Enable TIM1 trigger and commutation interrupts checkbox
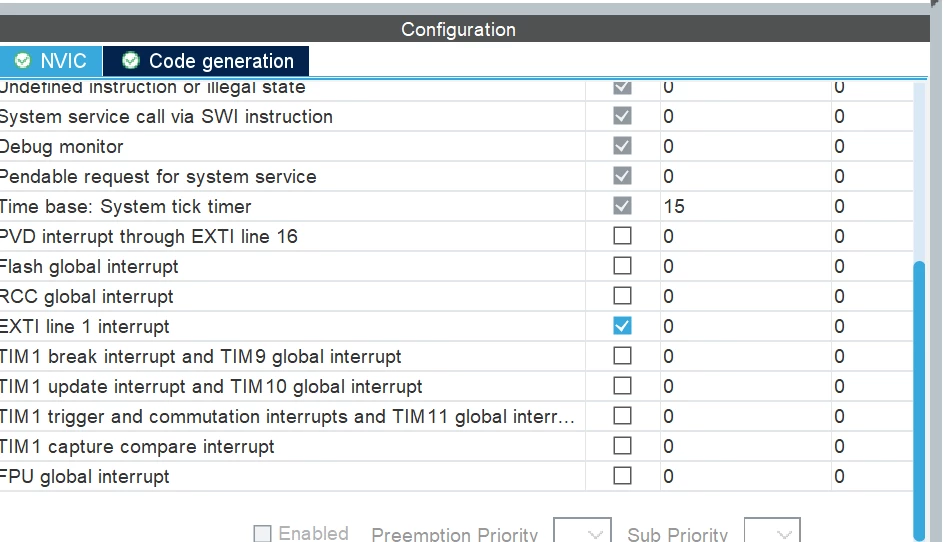The width and height of the screenshot is (945, 542). point(622,416)
